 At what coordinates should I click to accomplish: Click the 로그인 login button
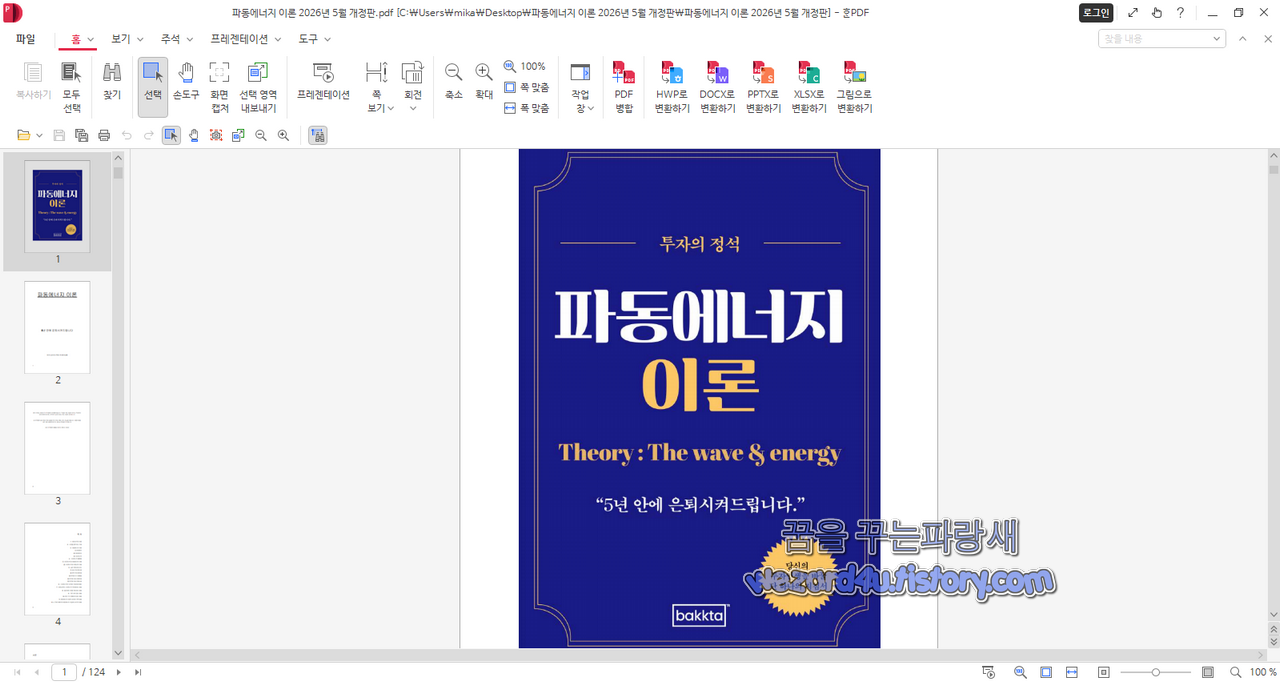coord(1096,13)
